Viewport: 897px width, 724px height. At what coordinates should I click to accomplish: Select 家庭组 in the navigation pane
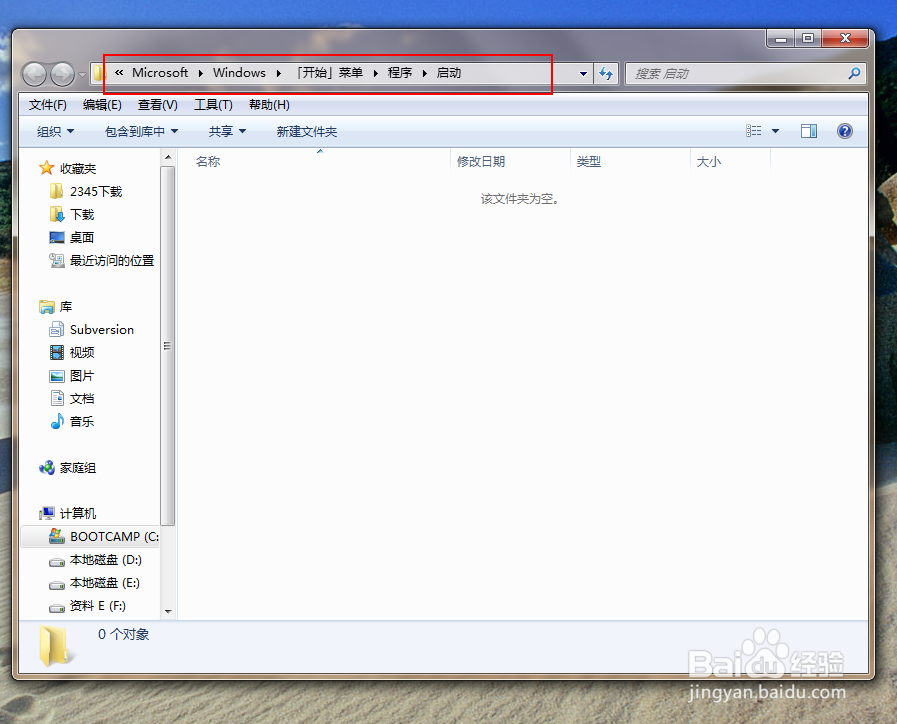tap(68, 468)
